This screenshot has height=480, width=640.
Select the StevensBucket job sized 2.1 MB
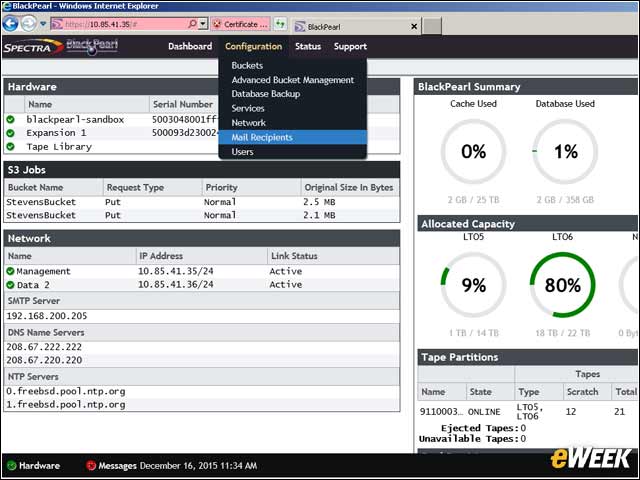pos(202,215)
